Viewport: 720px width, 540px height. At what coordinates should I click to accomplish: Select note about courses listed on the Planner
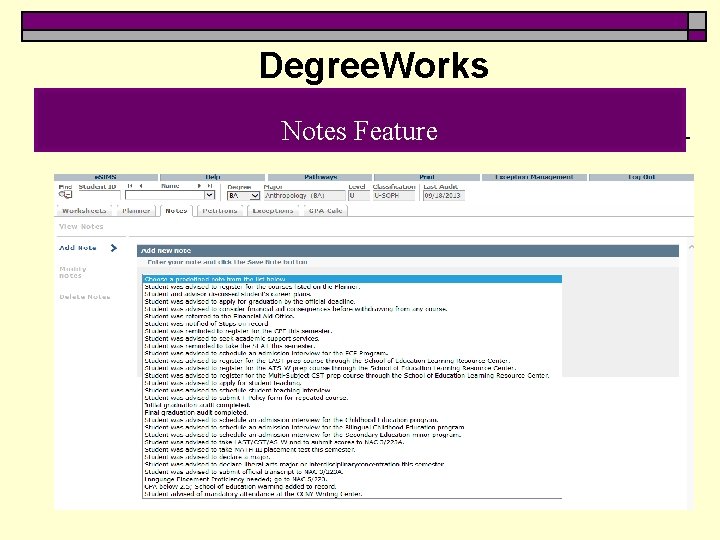[x=352, y=287]
